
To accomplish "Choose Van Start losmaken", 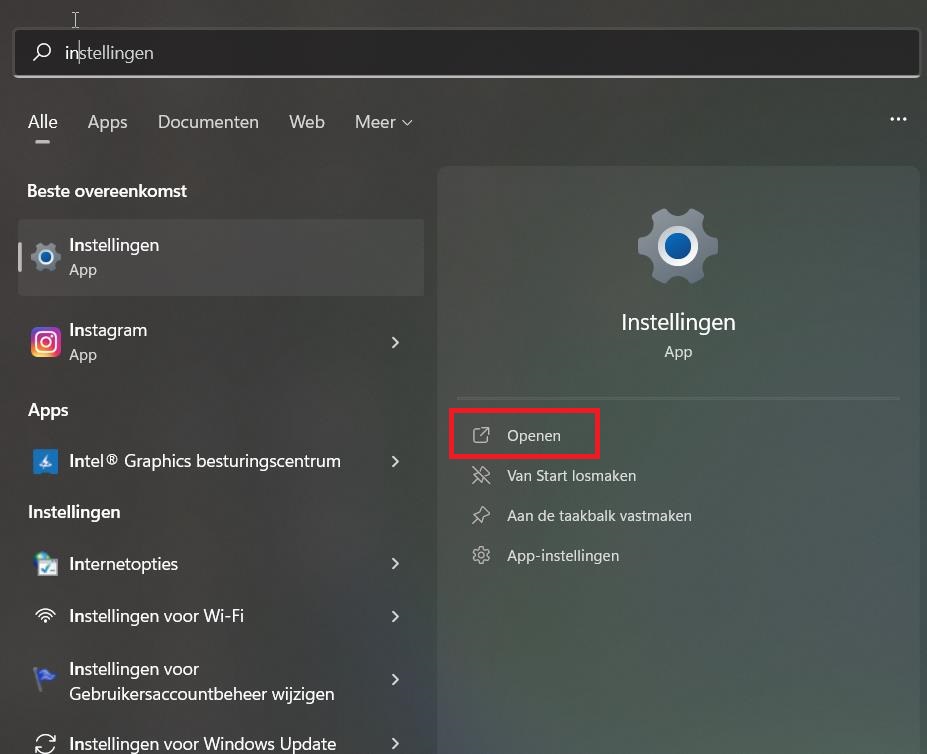I will [x=570, y=476].
